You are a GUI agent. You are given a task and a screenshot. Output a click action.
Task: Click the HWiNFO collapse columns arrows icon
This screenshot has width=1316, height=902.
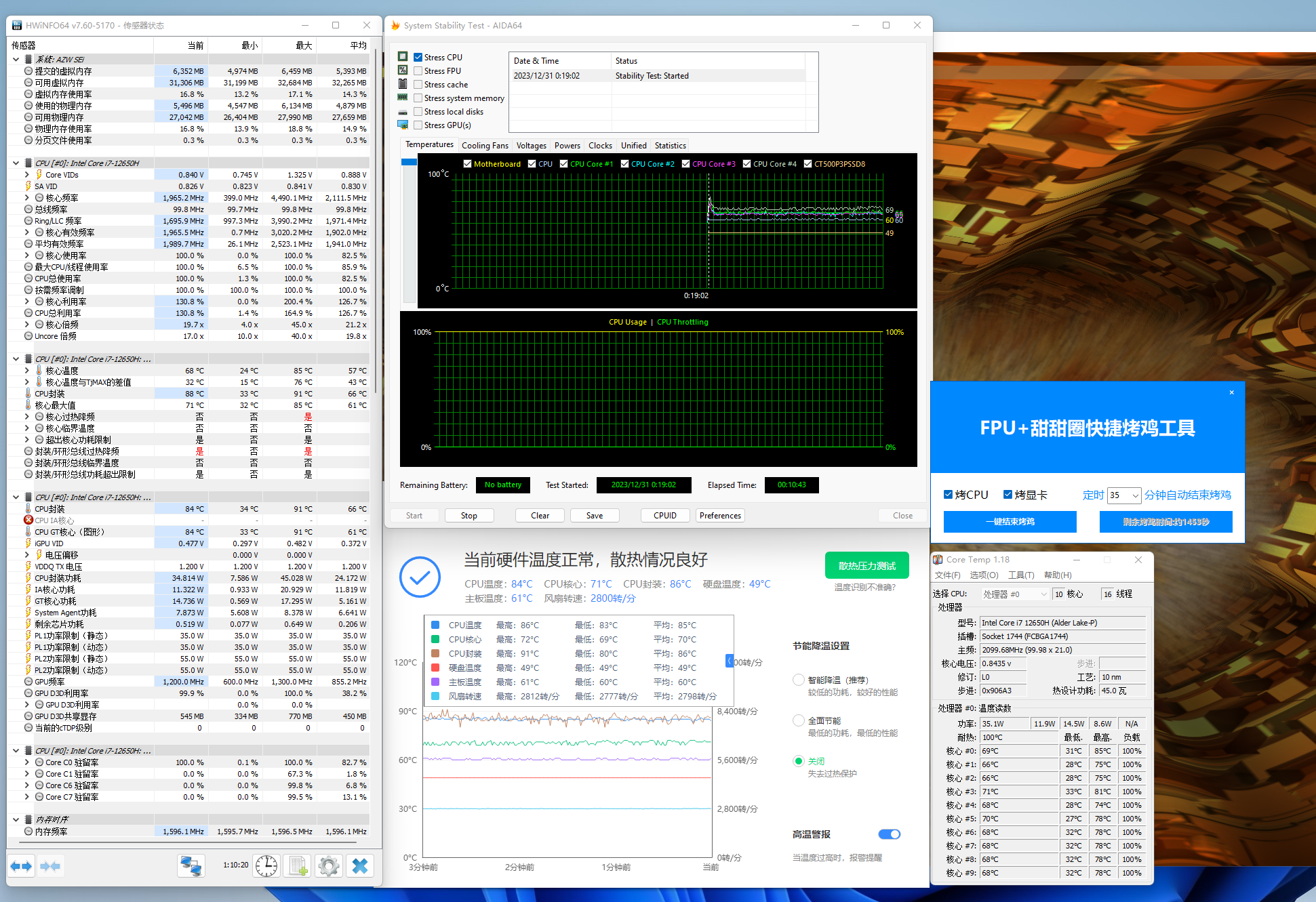pos(51,866)
